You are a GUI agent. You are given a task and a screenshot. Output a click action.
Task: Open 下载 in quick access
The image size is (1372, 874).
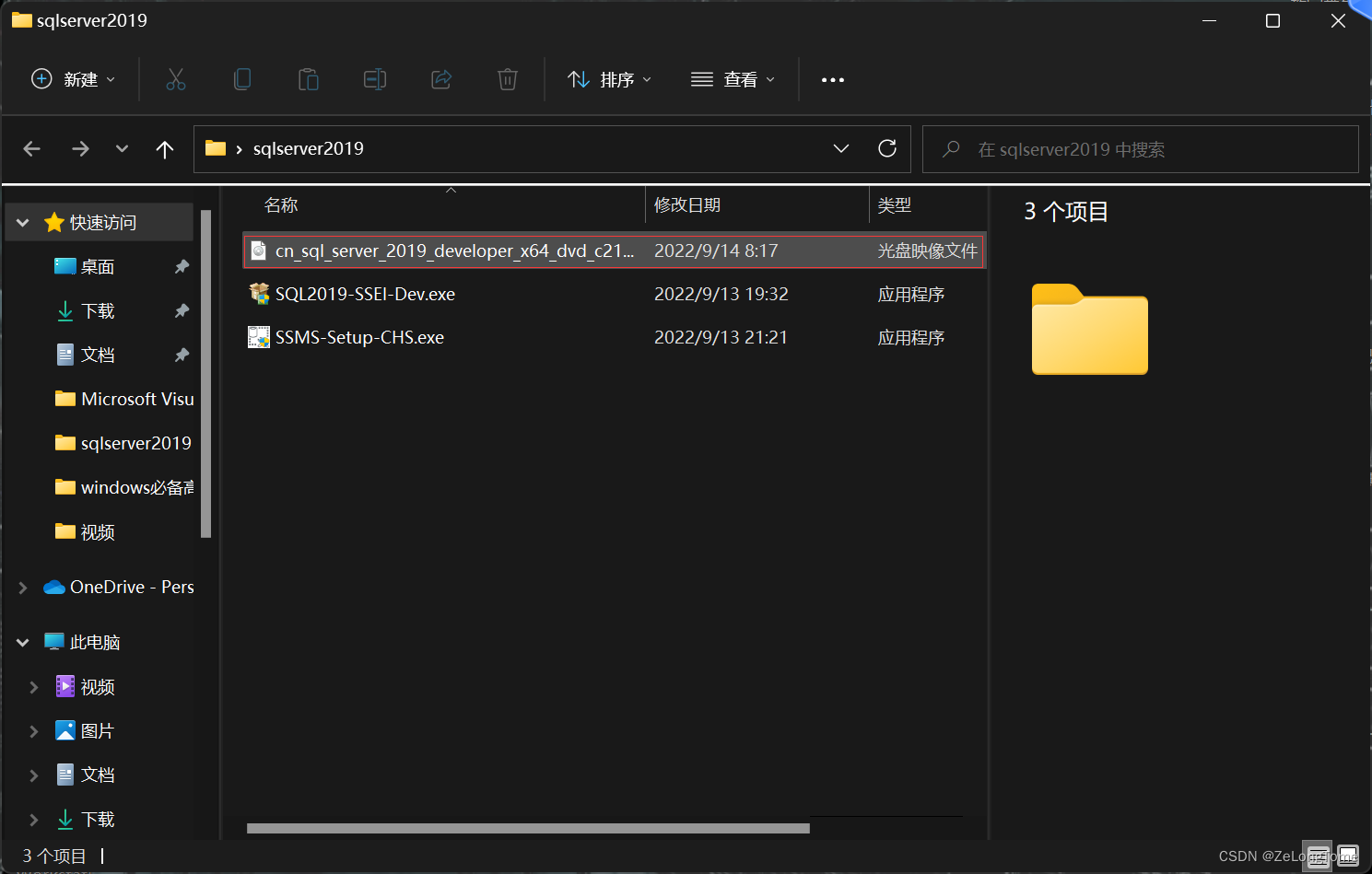point(98,311)
